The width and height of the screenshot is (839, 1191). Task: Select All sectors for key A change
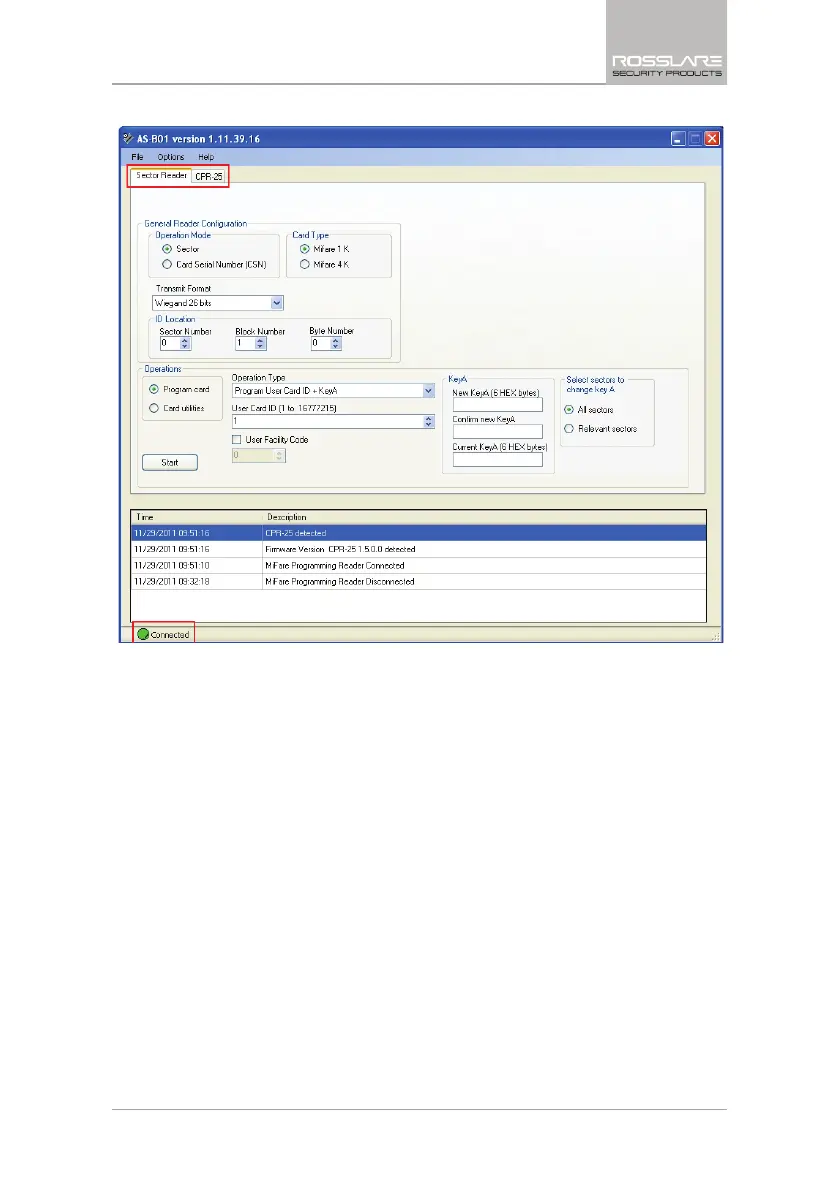click(x=569, y=409)
